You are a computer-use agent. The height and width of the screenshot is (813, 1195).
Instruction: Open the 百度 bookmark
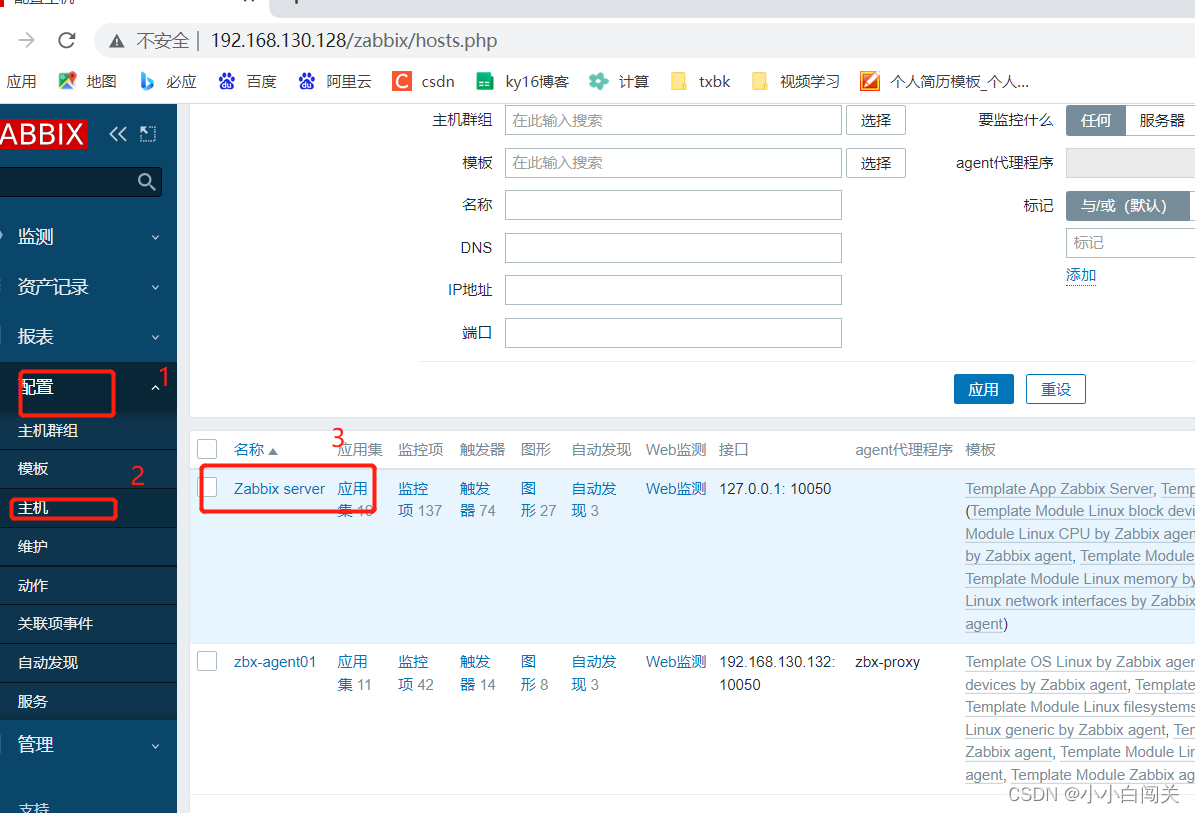[248, 82]
